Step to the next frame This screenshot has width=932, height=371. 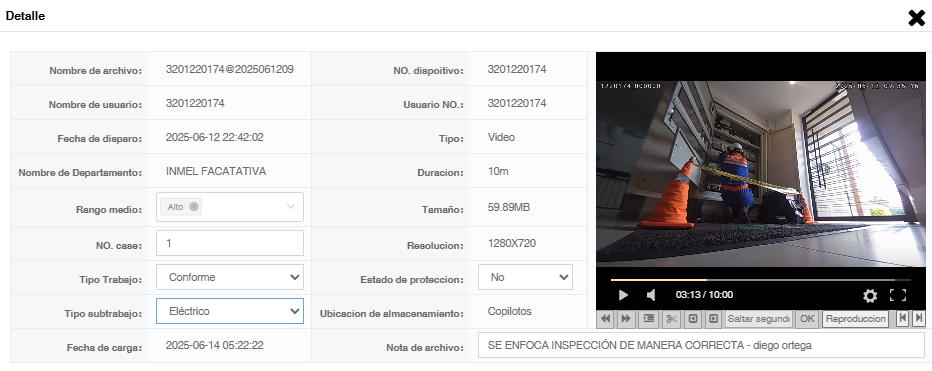713,319
